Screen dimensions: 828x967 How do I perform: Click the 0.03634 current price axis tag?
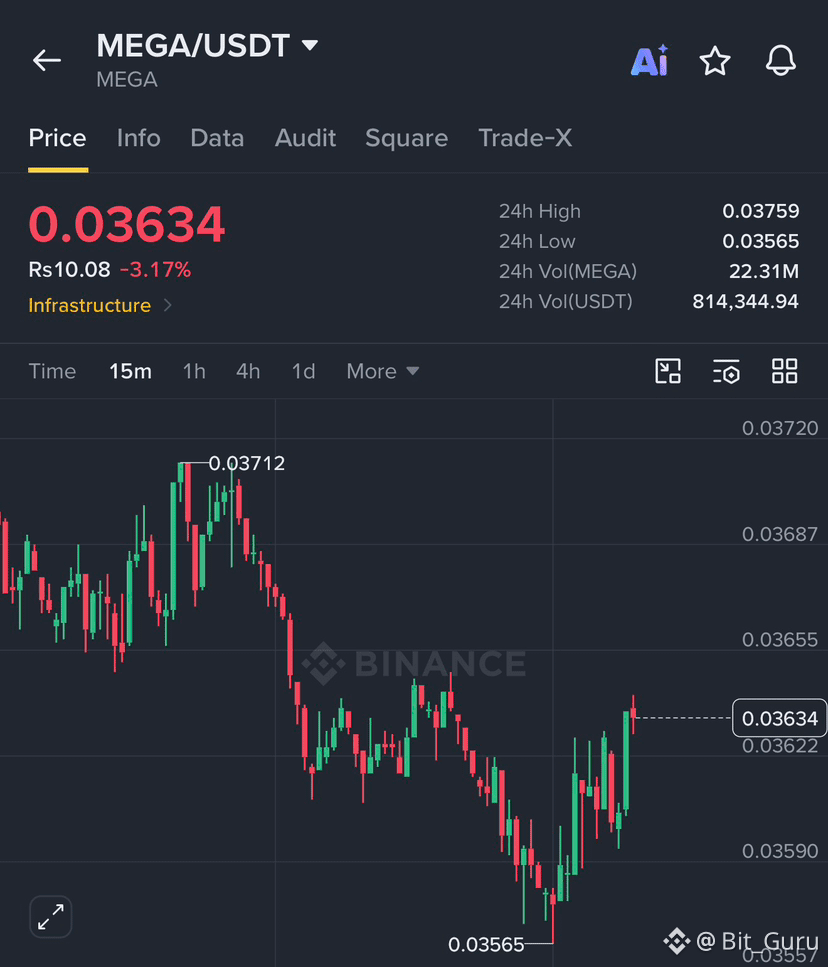point(779,718)
